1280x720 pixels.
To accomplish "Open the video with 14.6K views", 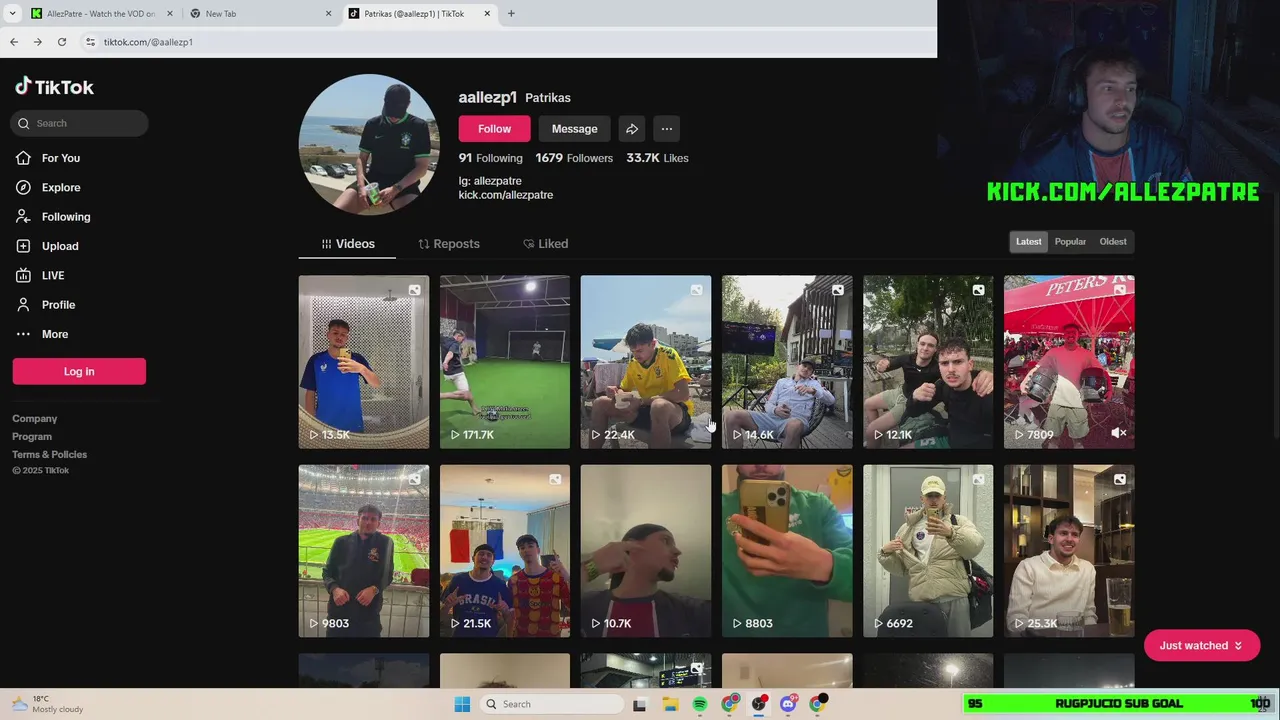I will (x=787, y=362).
